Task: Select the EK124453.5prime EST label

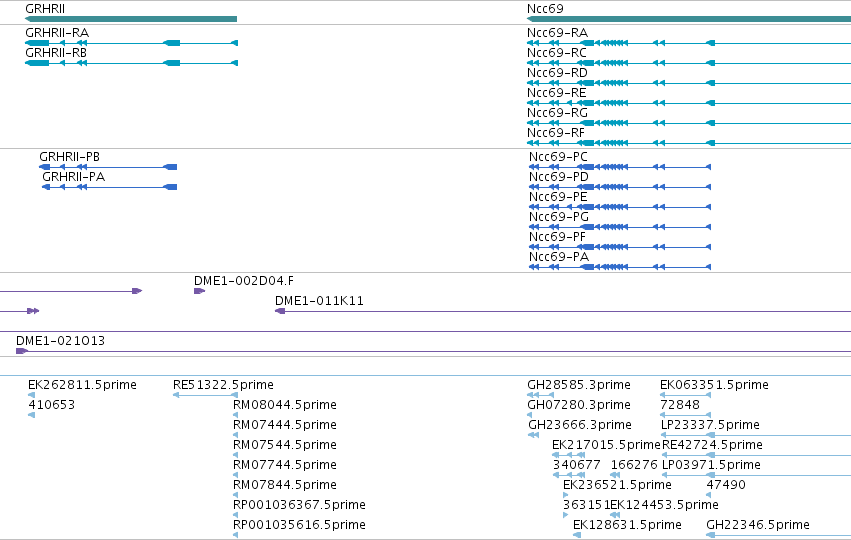Action: tap(664, 505)
